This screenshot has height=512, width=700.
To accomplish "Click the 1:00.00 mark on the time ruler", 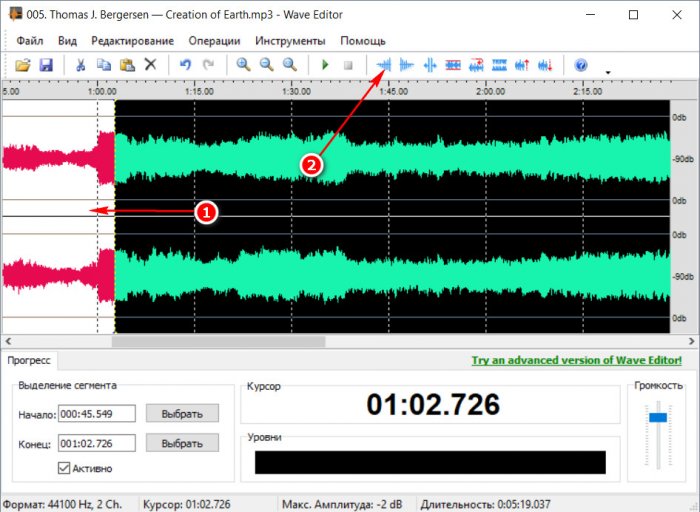I will coord(102,92).
